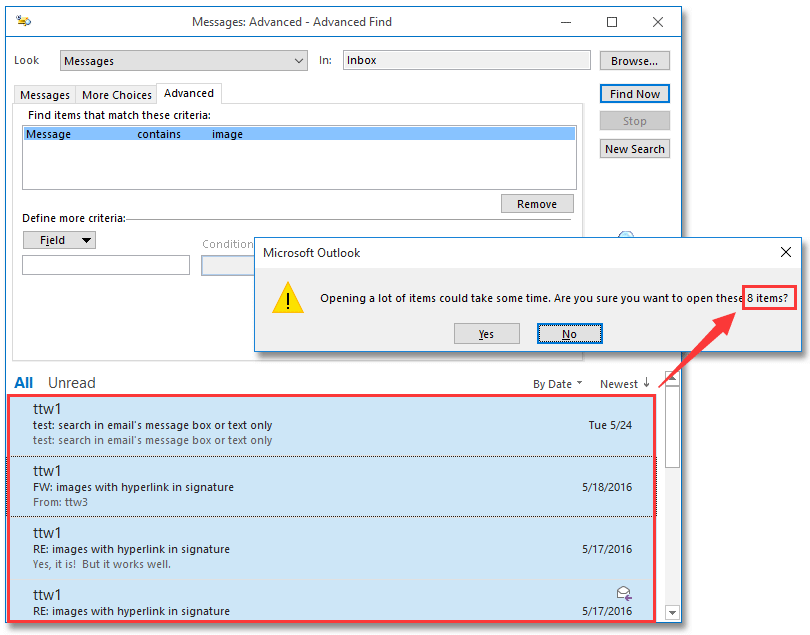Open the By Date sorting dropdown
This screenshot has width=810, height=635.
557,382
